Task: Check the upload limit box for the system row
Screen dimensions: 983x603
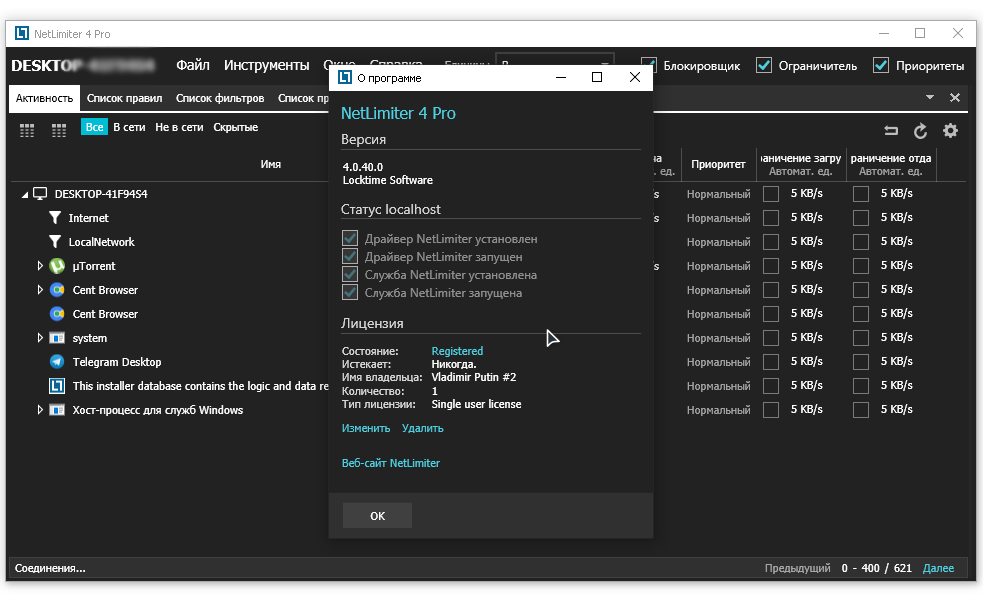Action: point(861,338)
